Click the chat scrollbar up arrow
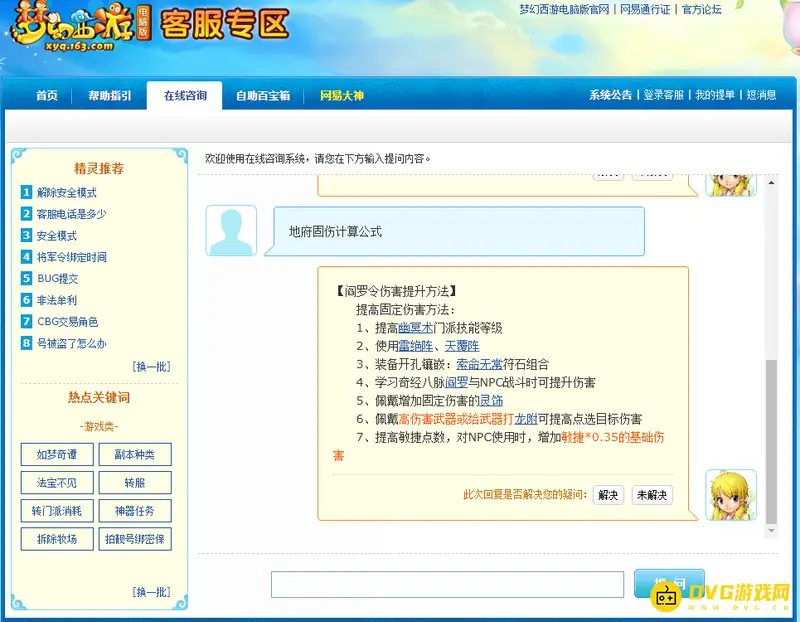 [771, 182]
